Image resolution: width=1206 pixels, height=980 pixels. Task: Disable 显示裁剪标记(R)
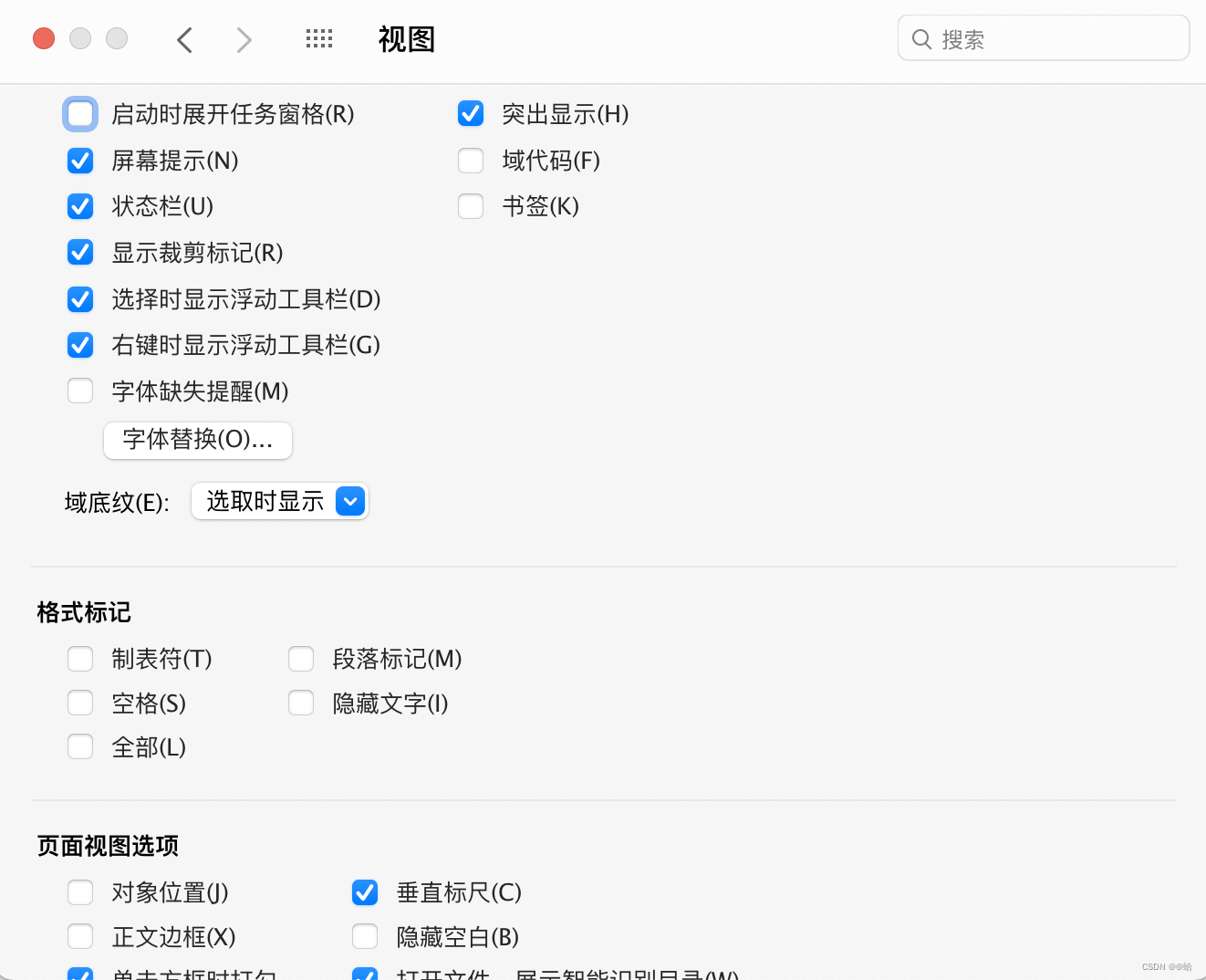pyautogui.click(x=80, y=252)
